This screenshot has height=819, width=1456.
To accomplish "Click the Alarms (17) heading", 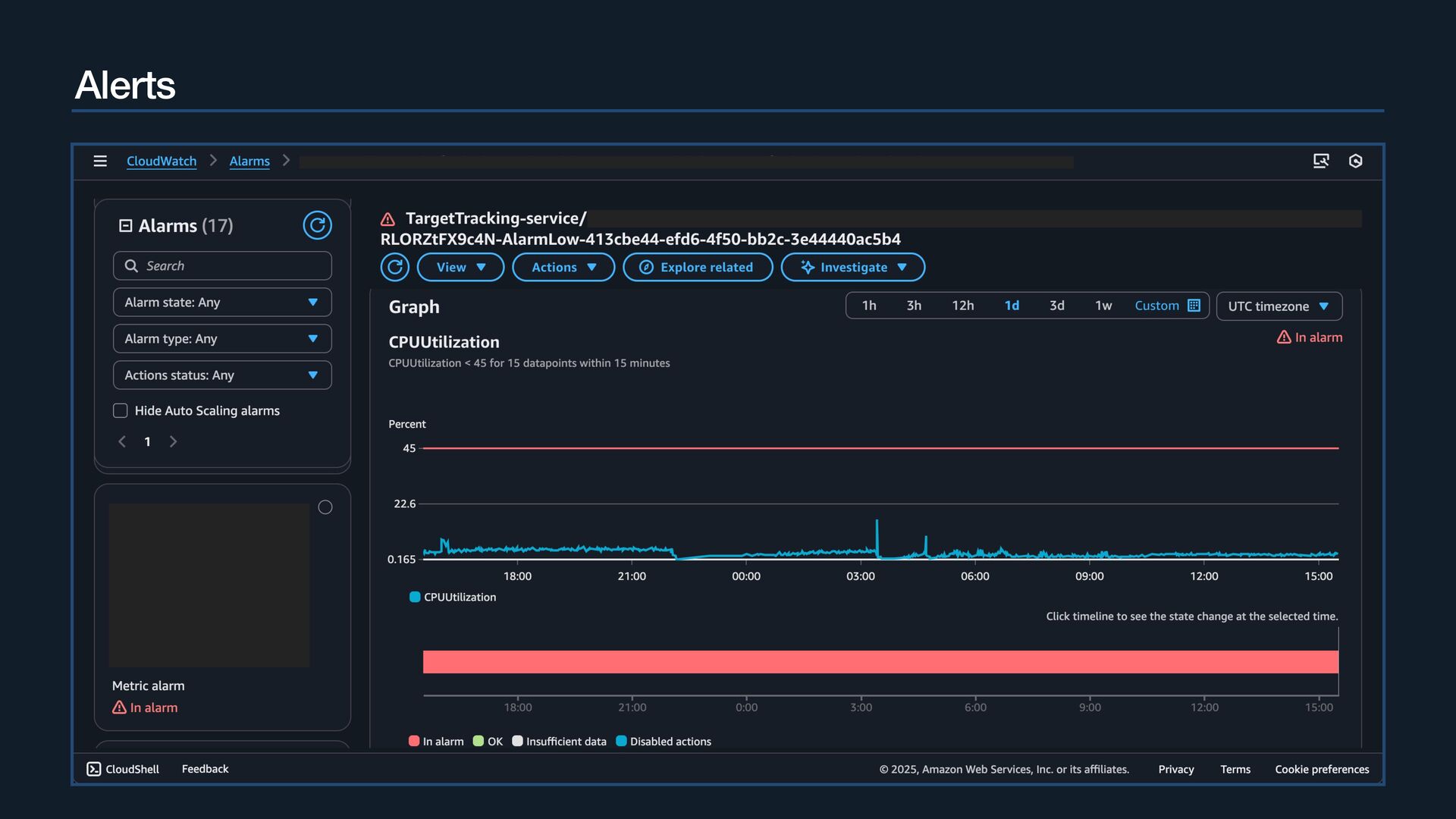I will [x=186, y=226].
